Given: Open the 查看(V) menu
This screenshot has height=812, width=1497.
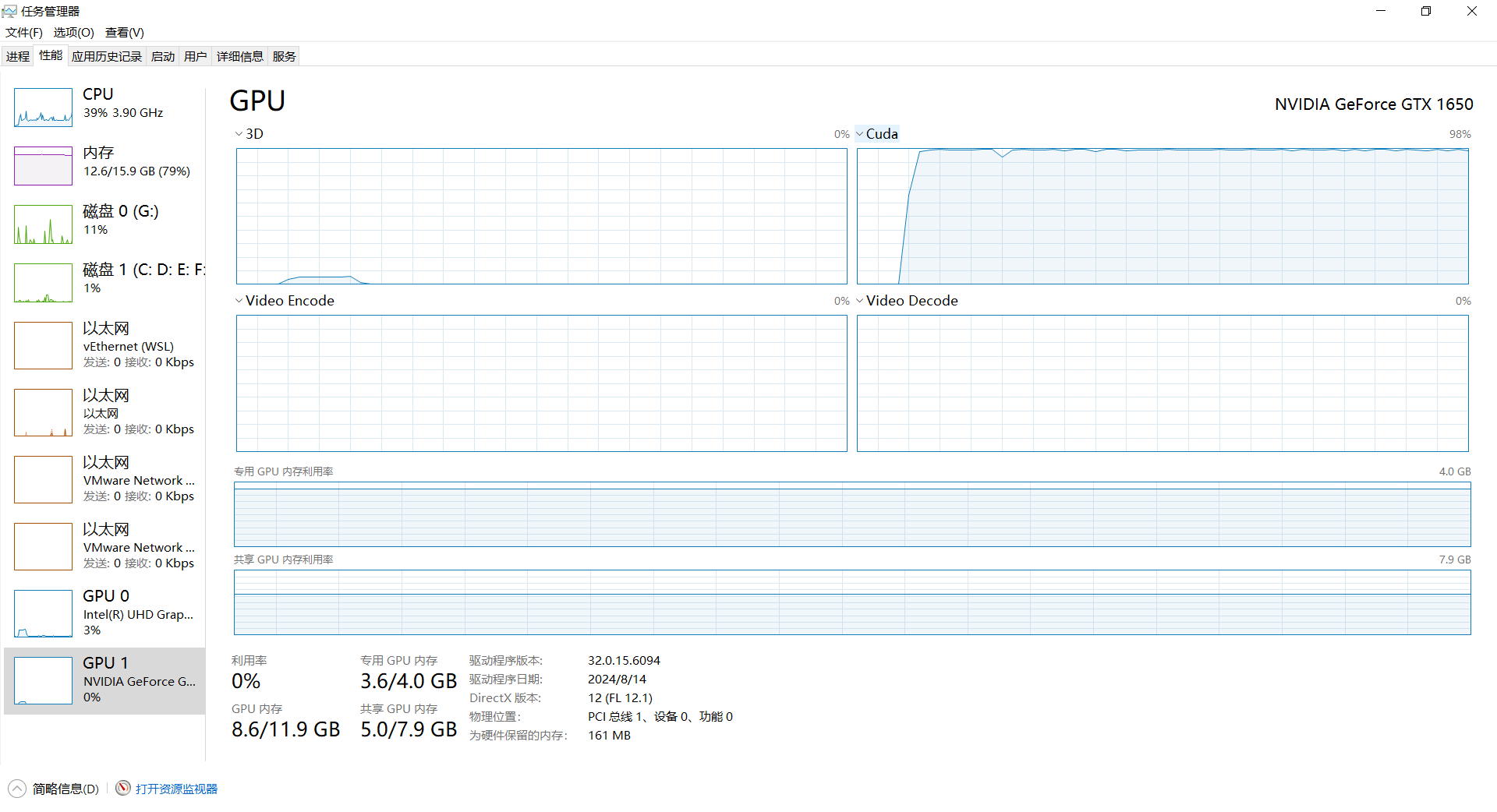Looking at the screenshot, I should pyautogui.click(x=125, y=33).
